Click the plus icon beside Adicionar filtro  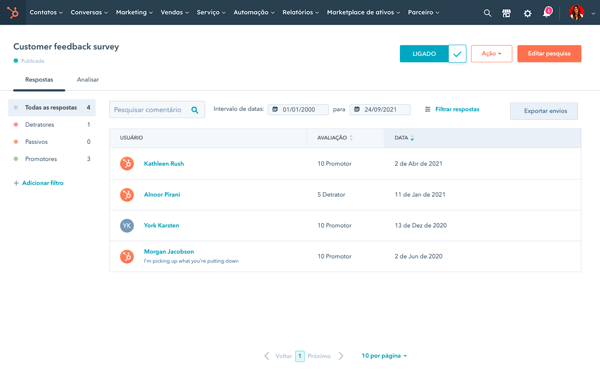tap(16, 183)
